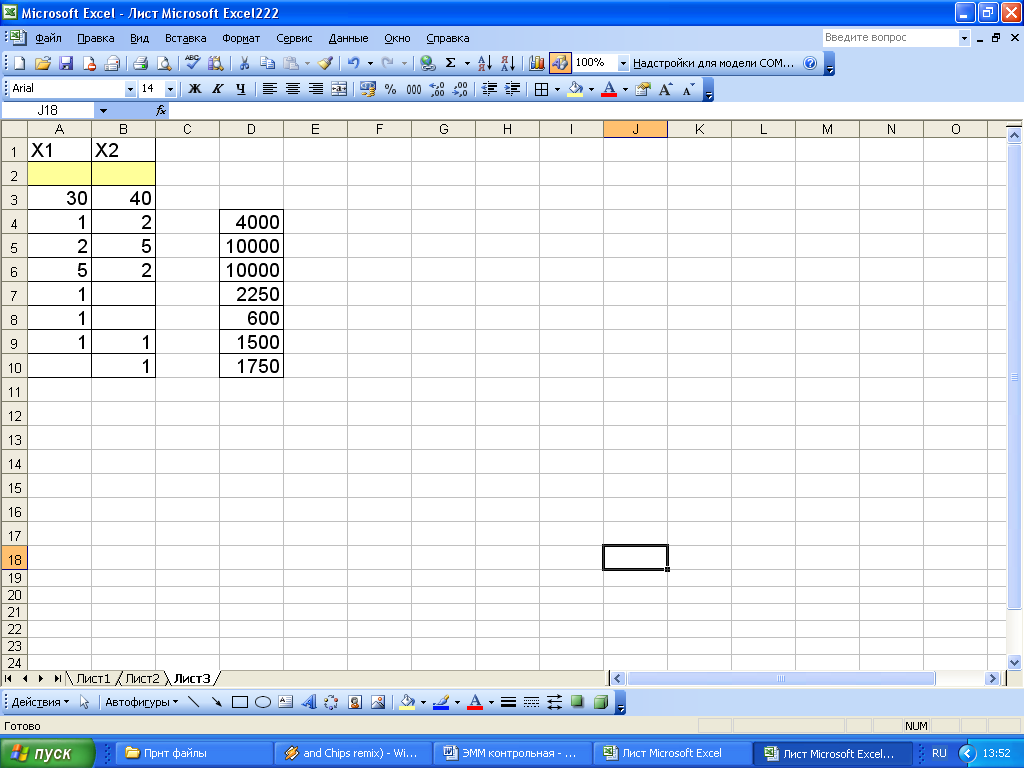Viewport: 1024px width, 768px height.
Task: Switch to sheet tab Лист2
Action: [x=142, y=679]
